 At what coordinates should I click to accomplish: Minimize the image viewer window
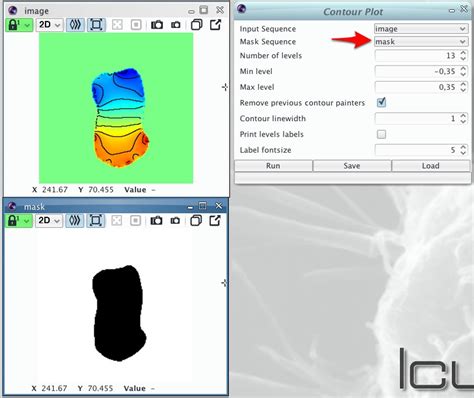point(191,12)
